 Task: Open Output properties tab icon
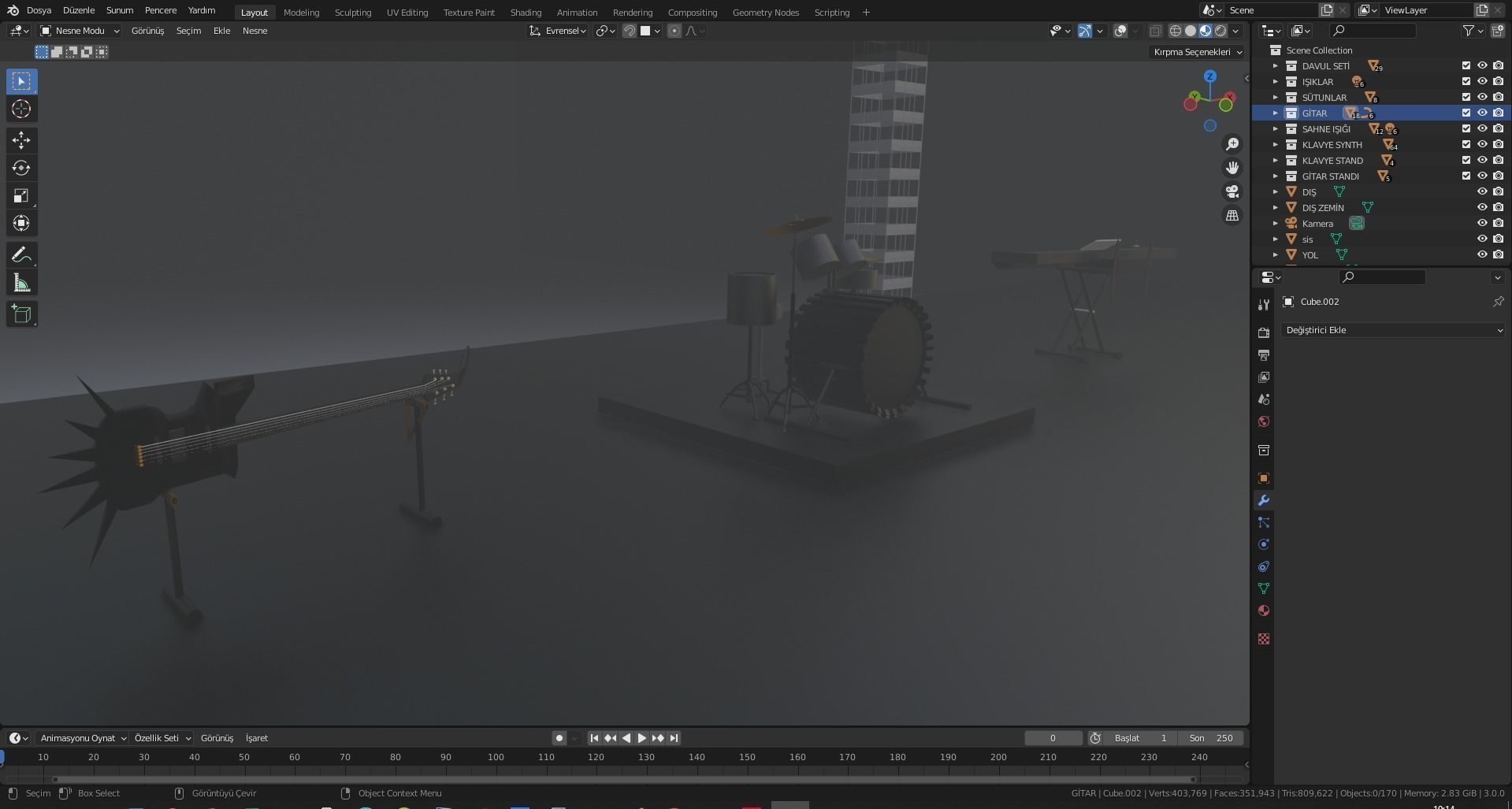pyautogui.click(x=1264, y=354)
